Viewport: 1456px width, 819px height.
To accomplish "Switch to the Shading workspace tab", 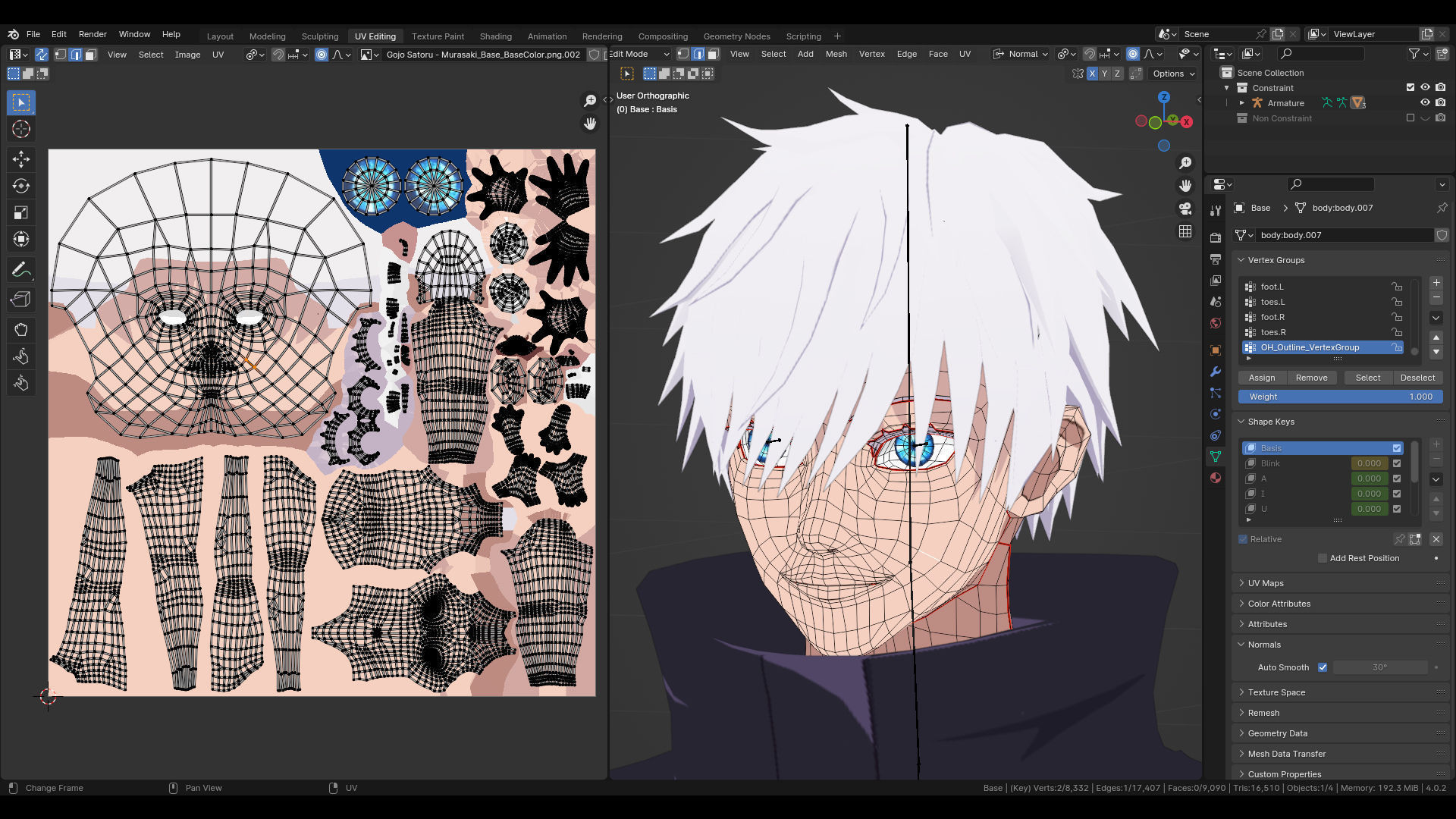I will click(495, 36).
